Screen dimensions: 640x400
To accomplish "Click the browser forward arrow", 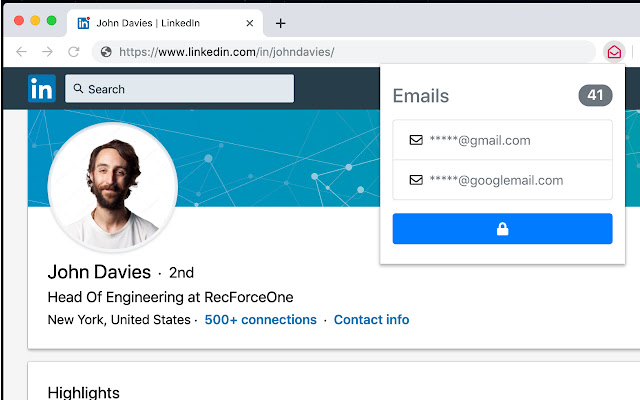I will (47, 52).
